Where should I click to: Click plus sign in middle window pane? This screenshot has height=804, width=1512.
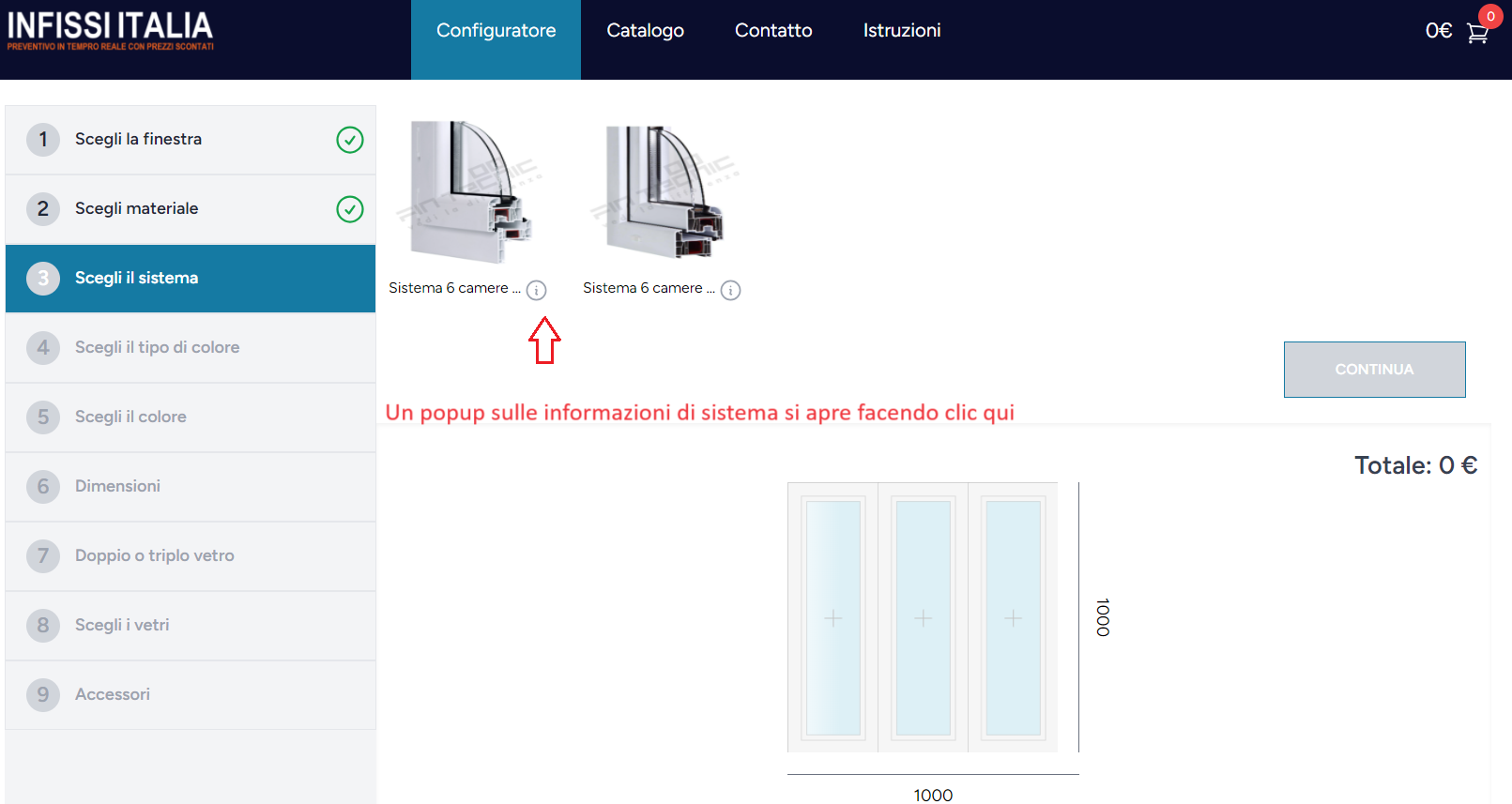tap(924, 618)
